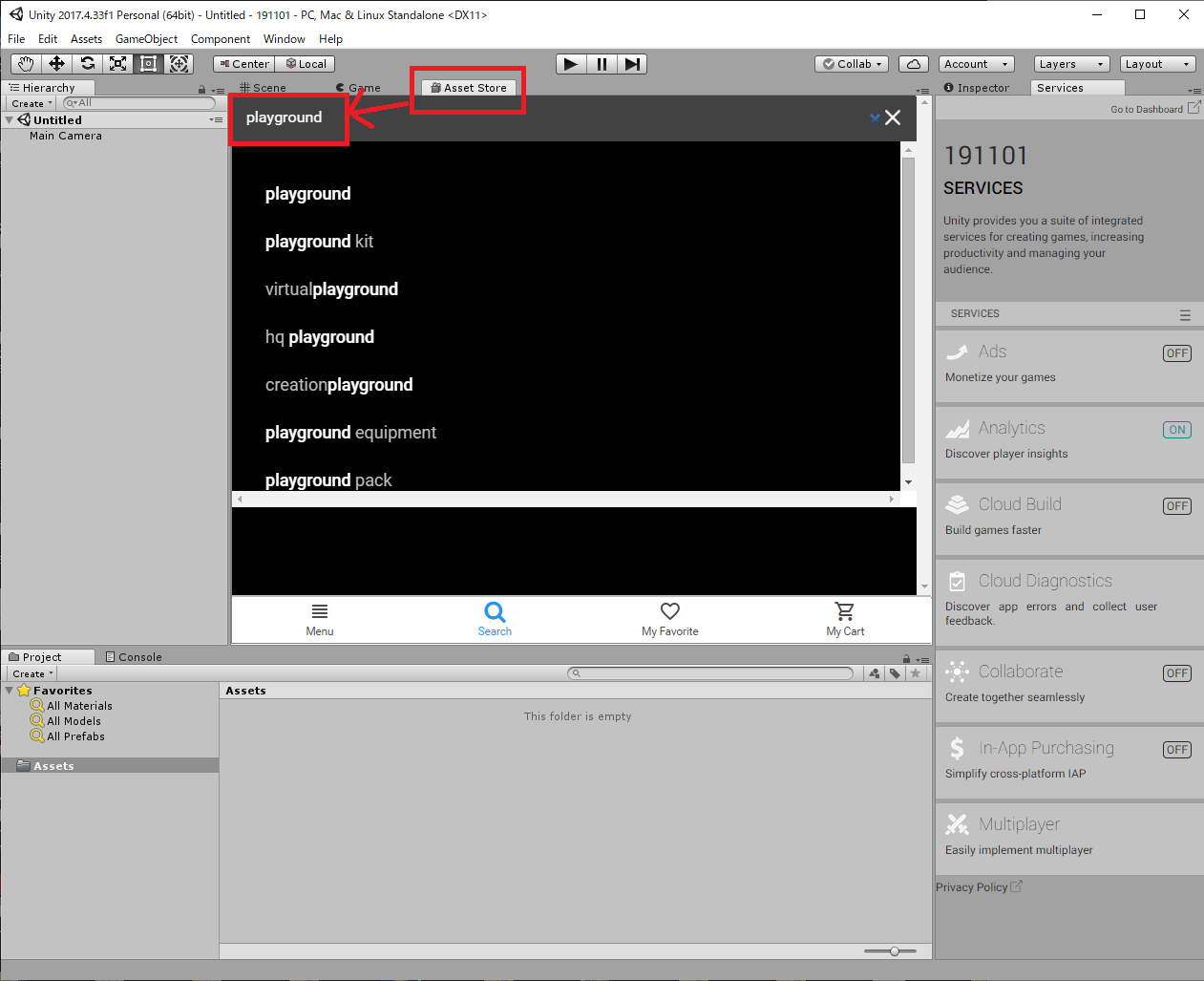Select the Hand tool
This screenshot has height=981, width=1204.
26,64
